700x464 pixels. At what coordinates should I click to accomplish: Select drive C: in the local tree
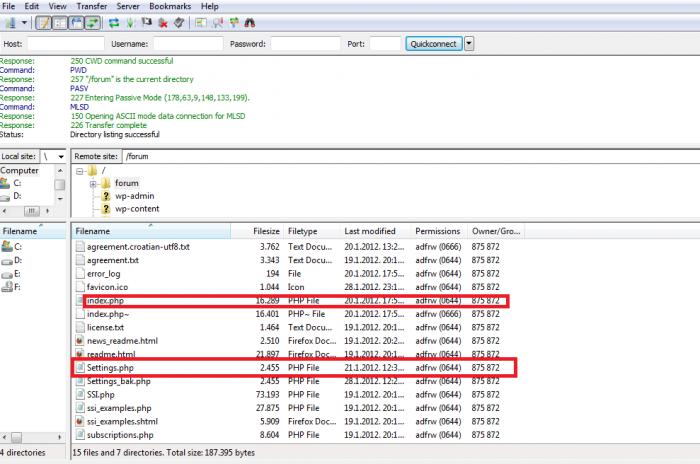tap(17, 183)
